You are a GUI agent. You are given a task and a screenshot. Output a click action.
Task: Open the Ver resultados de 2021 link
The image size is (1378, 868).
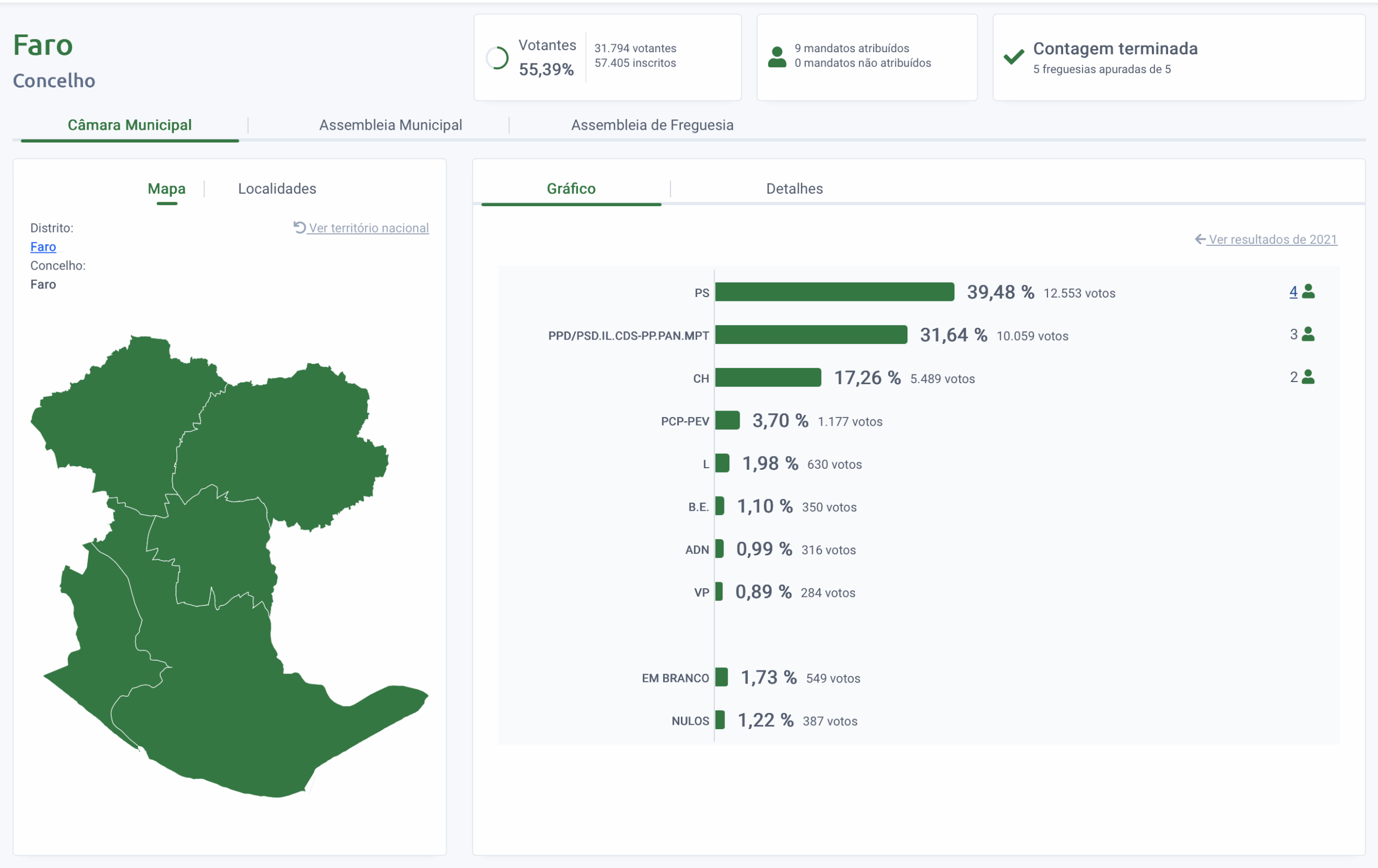coord(1272,240)
